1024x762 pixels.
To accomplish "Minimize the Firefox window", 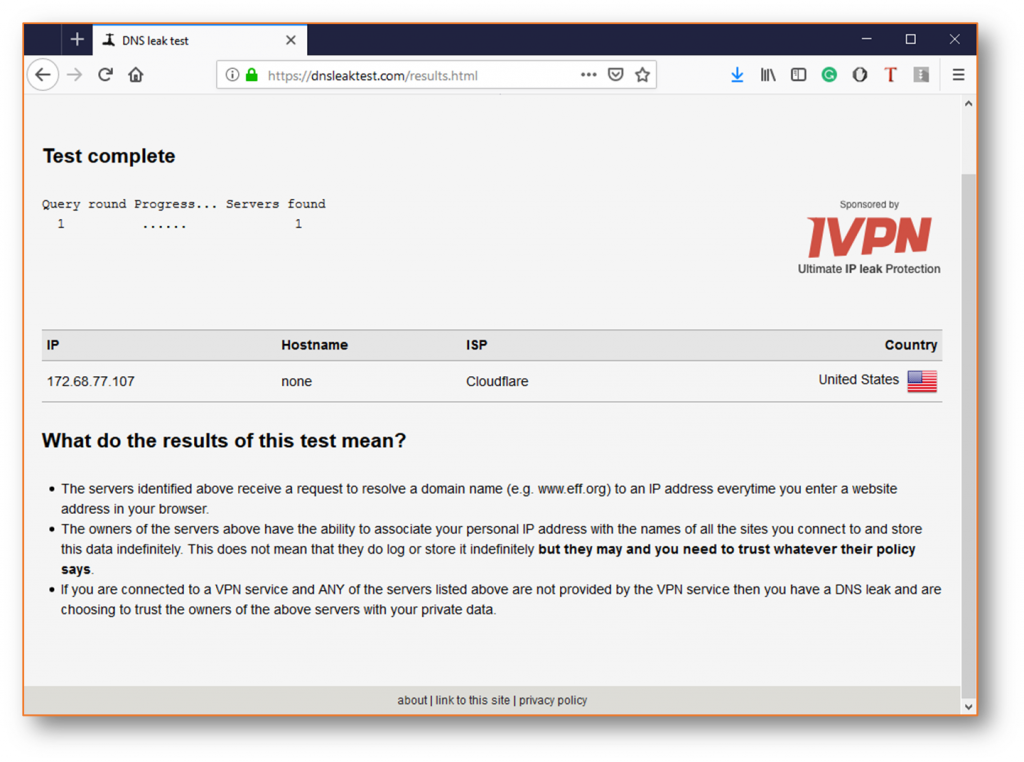I will (867, 39).
